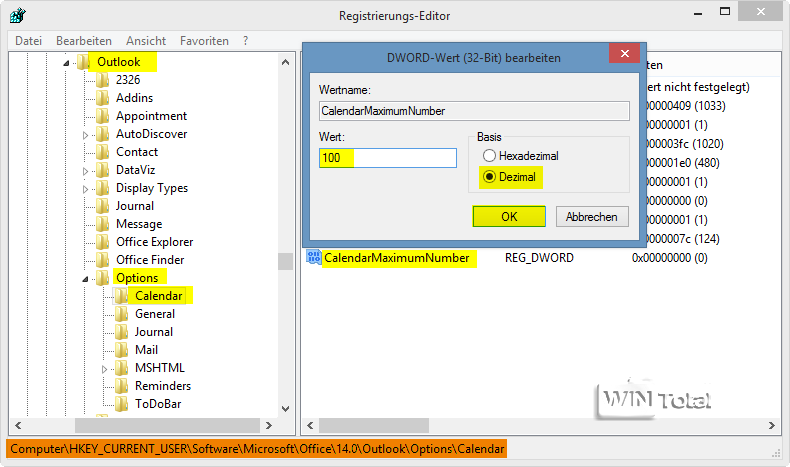Expand the MSHTML tree node
Image resolution: width=790 pixels, height=467 pixels.
104,369
